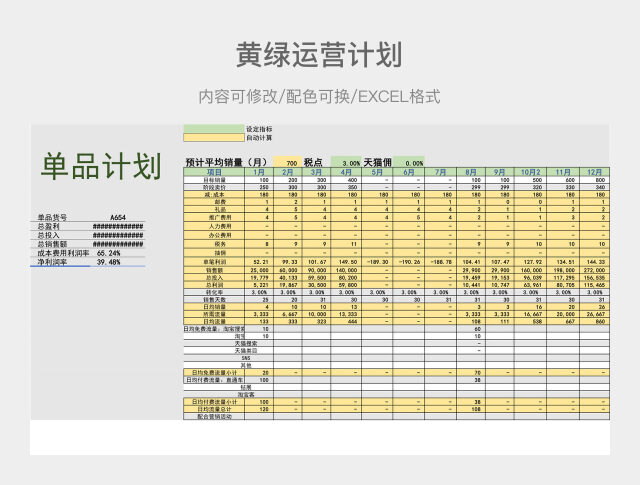
Task: Click the 阶段卖价 row label
Action: tap(214, 187)
